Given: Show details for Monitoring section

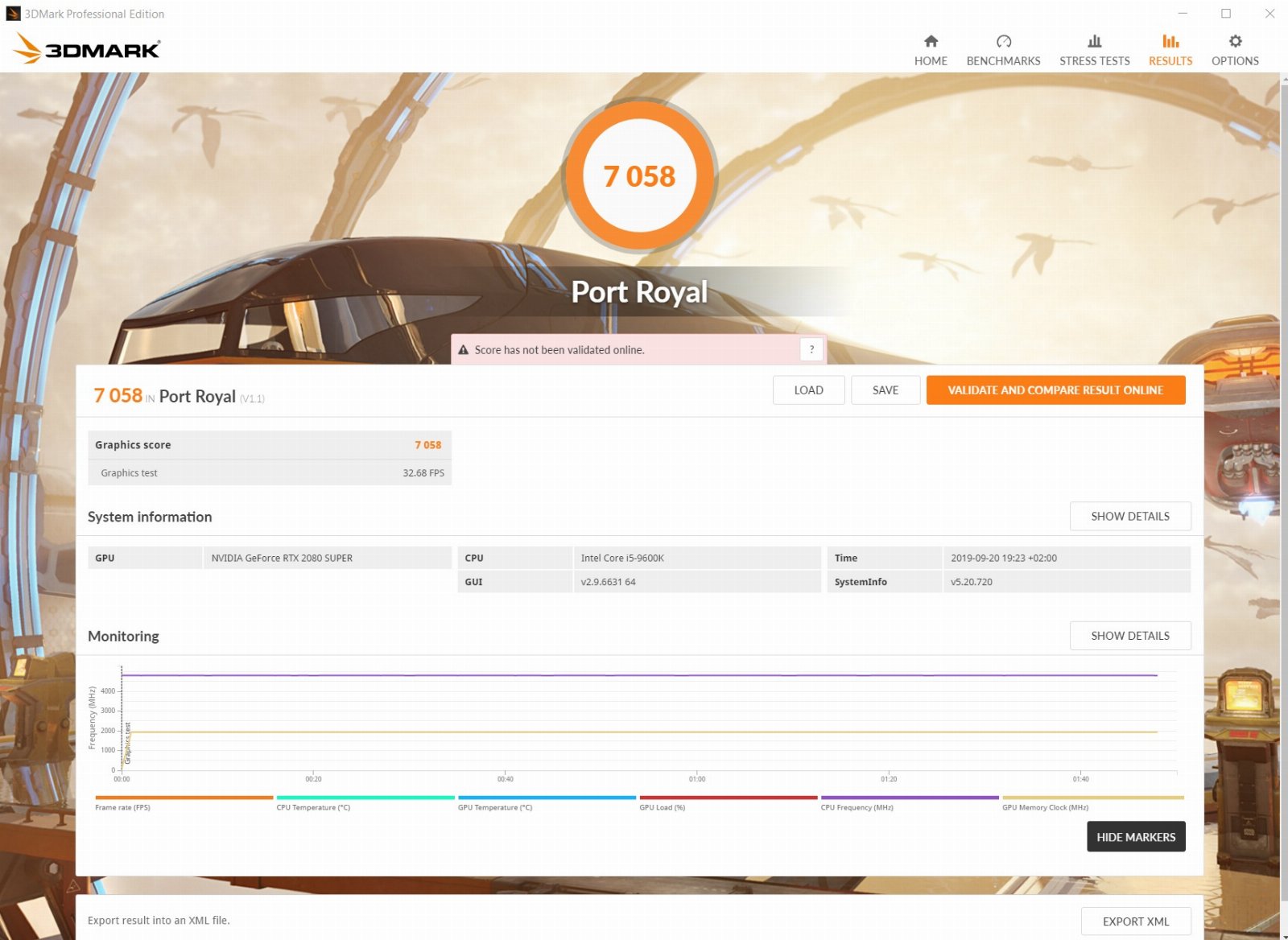Looking at the screenshot, I should (1130, 636).
